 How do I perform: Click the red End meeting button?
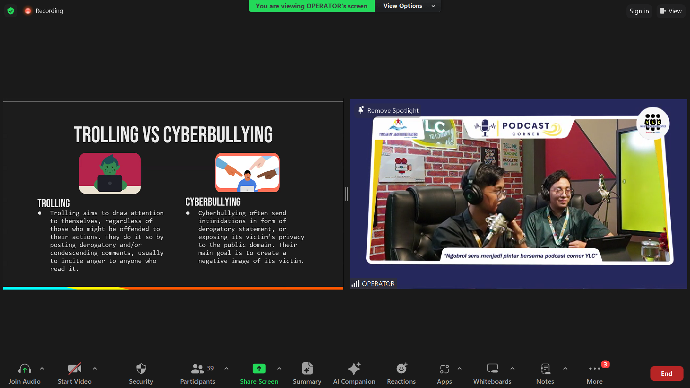[x=667, y=373]
